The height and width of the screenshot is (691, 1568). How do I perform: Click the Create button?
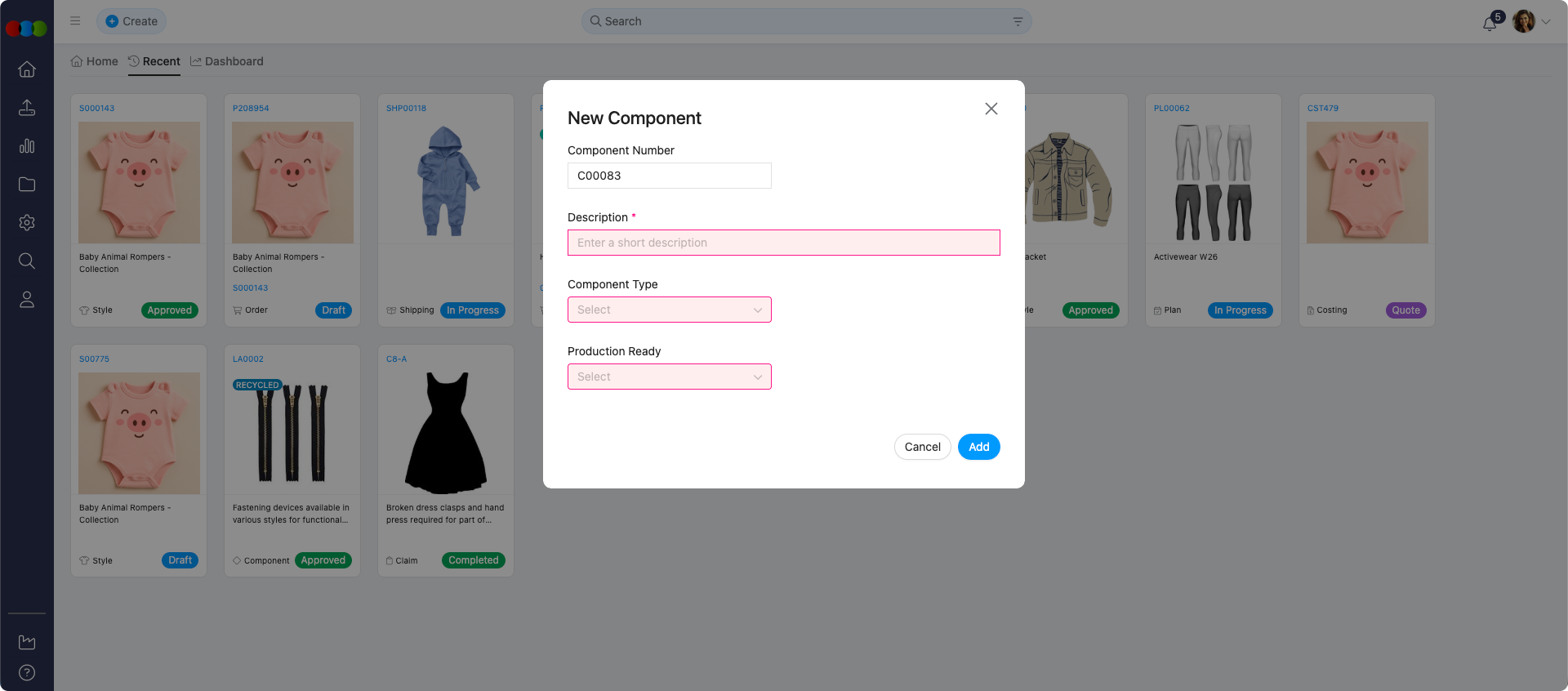(131, 21)
